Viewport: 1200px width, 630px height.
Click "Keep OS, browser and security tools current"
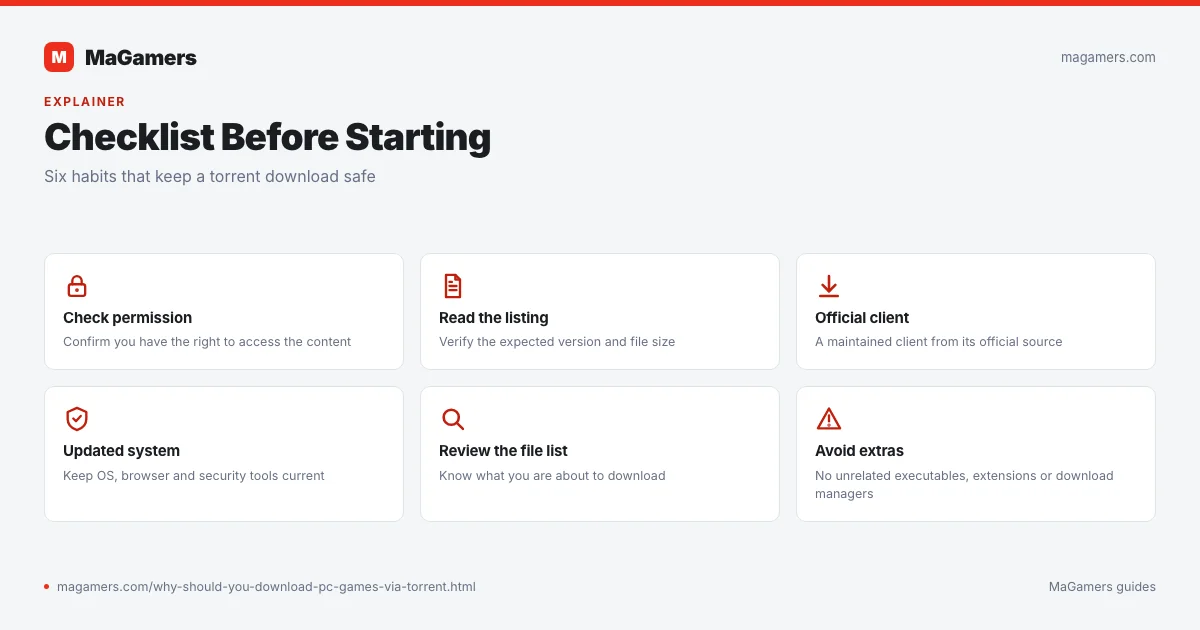194,476
